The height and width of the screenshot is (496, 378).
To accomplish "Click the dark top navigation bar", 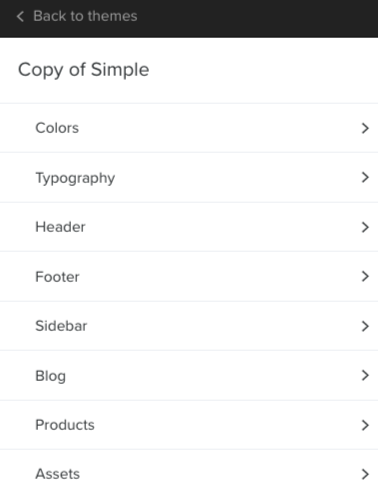I will tap(189, 18).
